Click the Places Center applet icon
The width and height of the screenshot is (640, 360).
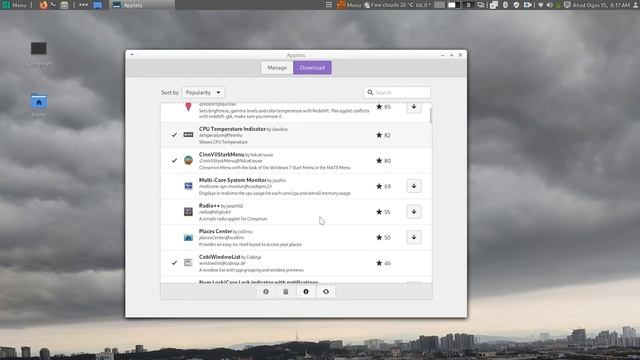(x=188, y=237)
